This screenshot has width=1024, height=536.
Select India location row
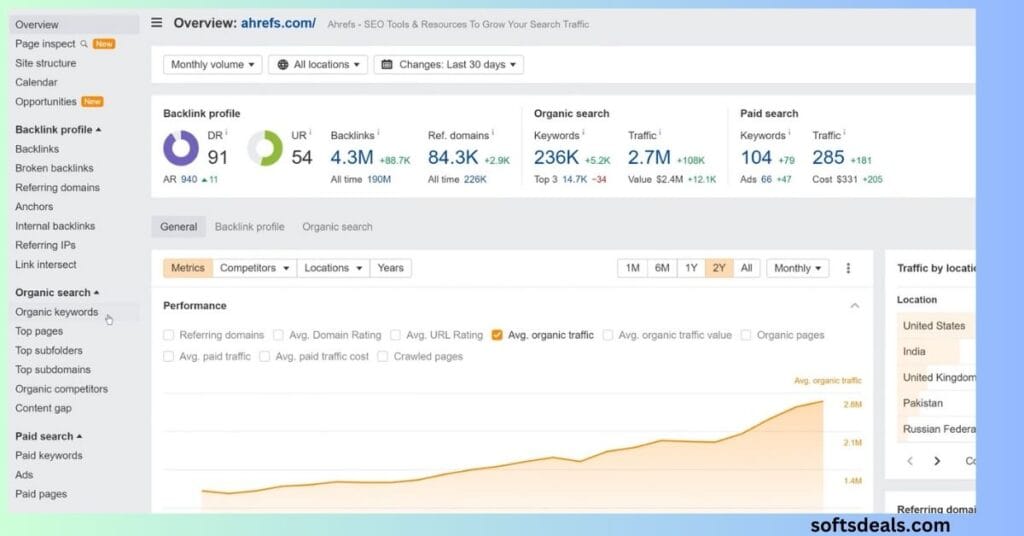[936, 351]
